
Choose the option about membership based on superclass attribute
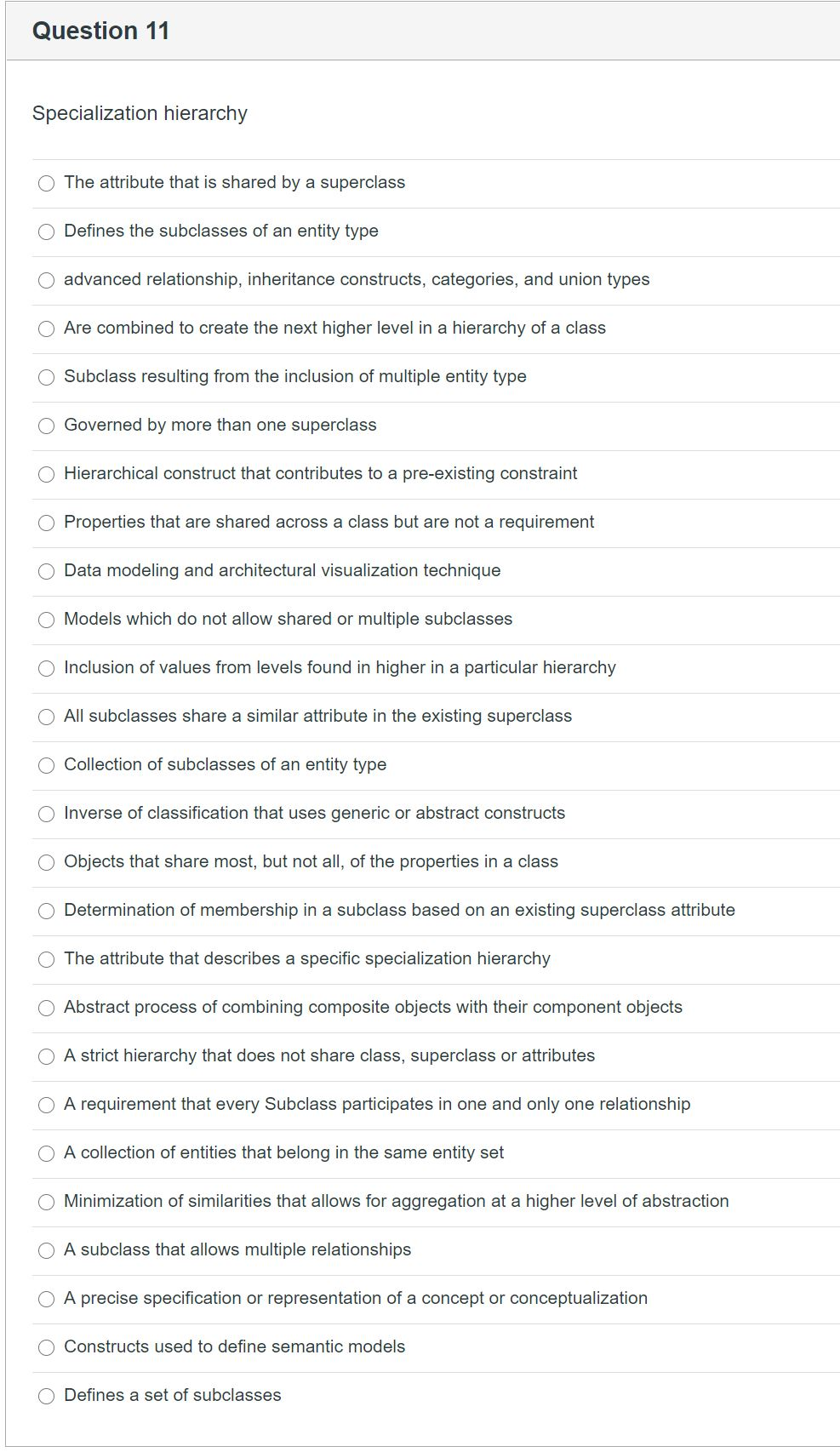click(45, 911)
